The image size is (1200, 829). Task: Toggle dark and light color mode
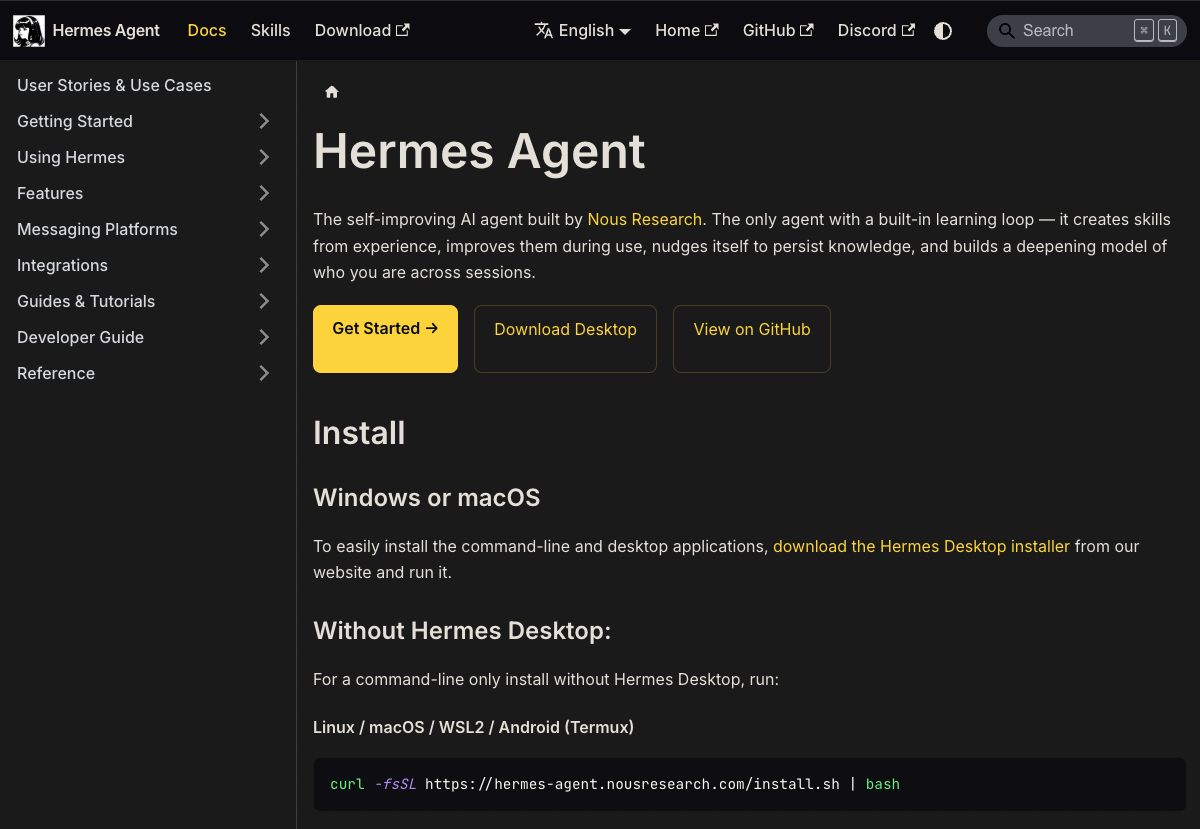tap(943, 31)
